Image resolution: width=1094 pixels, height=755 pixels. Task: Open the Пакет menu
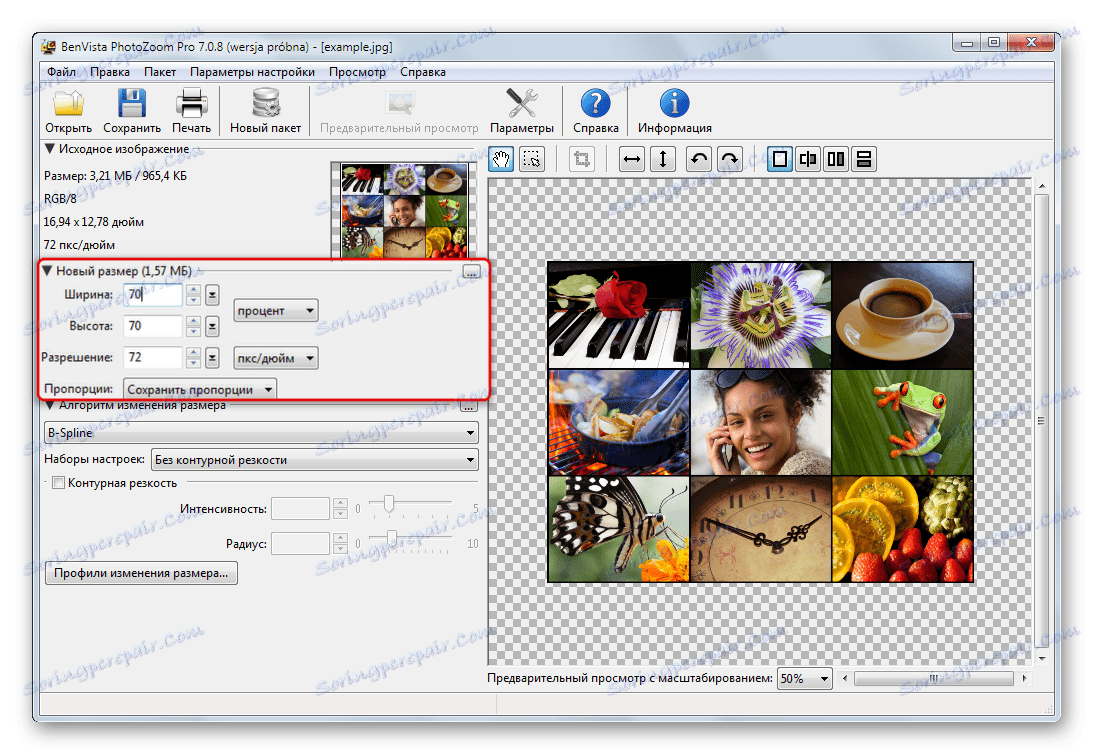(x=160, y=72)
